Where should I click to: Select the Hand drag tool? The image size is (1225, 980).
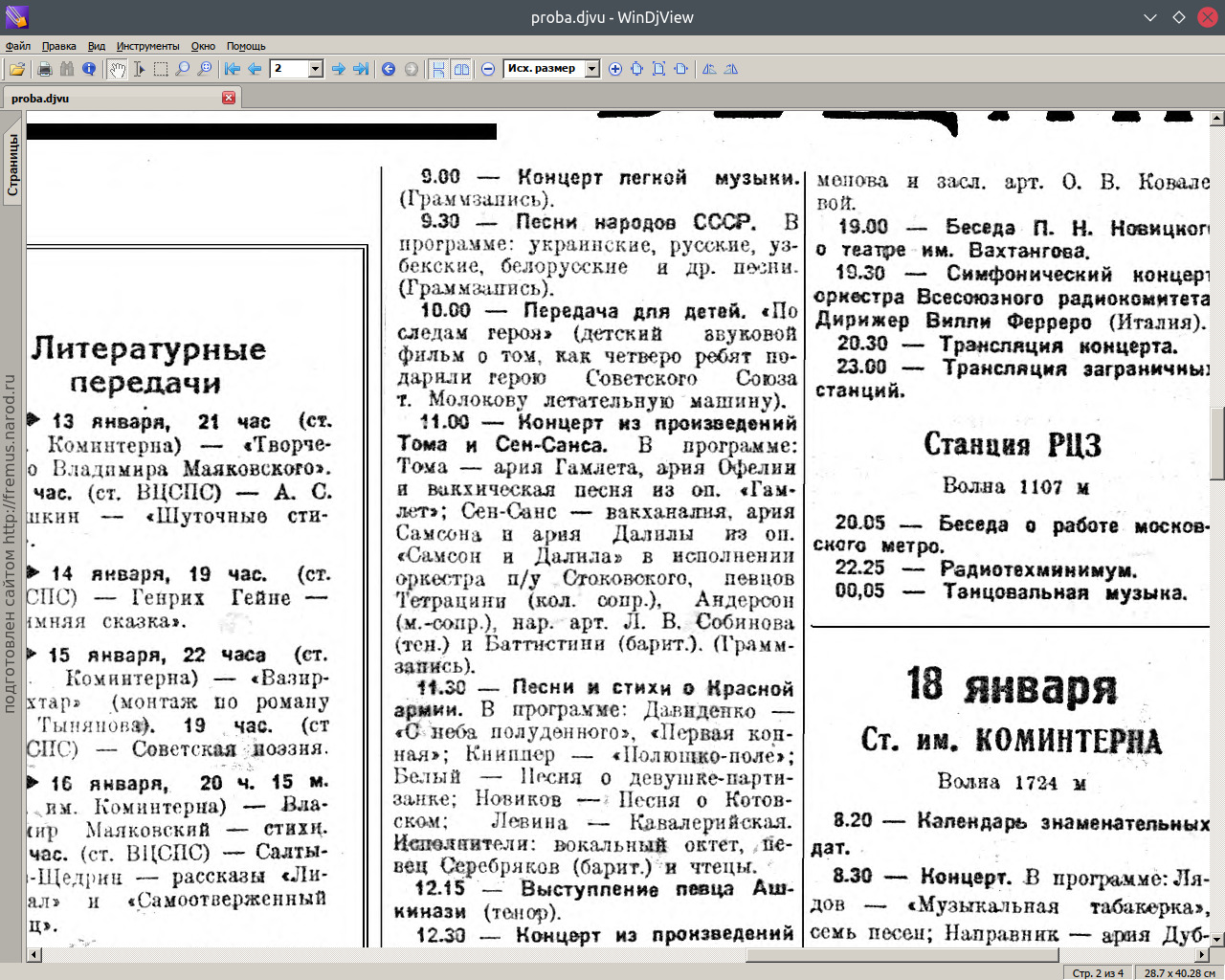tap(117, 69)
